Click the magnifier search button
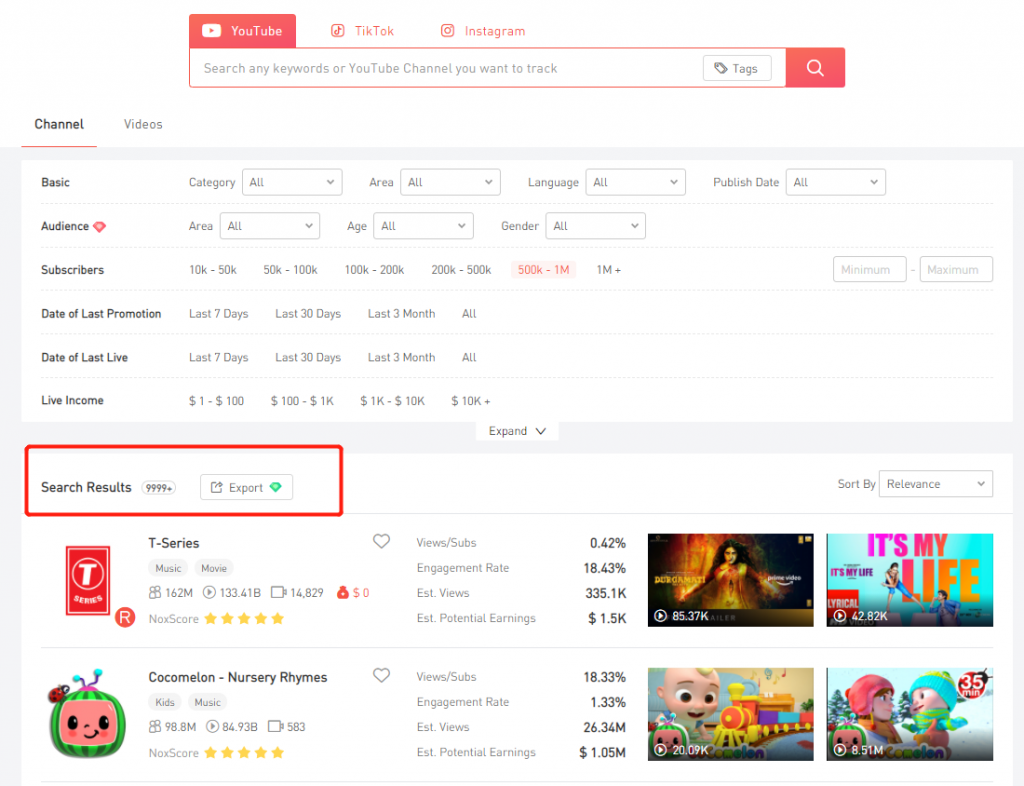 tap(814, 67)
